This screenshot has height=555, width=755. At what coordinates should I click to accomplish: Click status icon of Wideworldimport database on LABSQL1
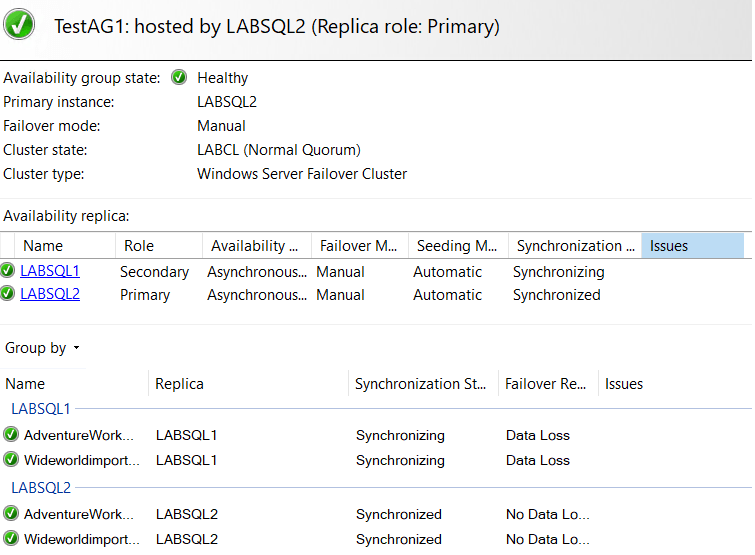pyautogui.click(x=11, y=459)
